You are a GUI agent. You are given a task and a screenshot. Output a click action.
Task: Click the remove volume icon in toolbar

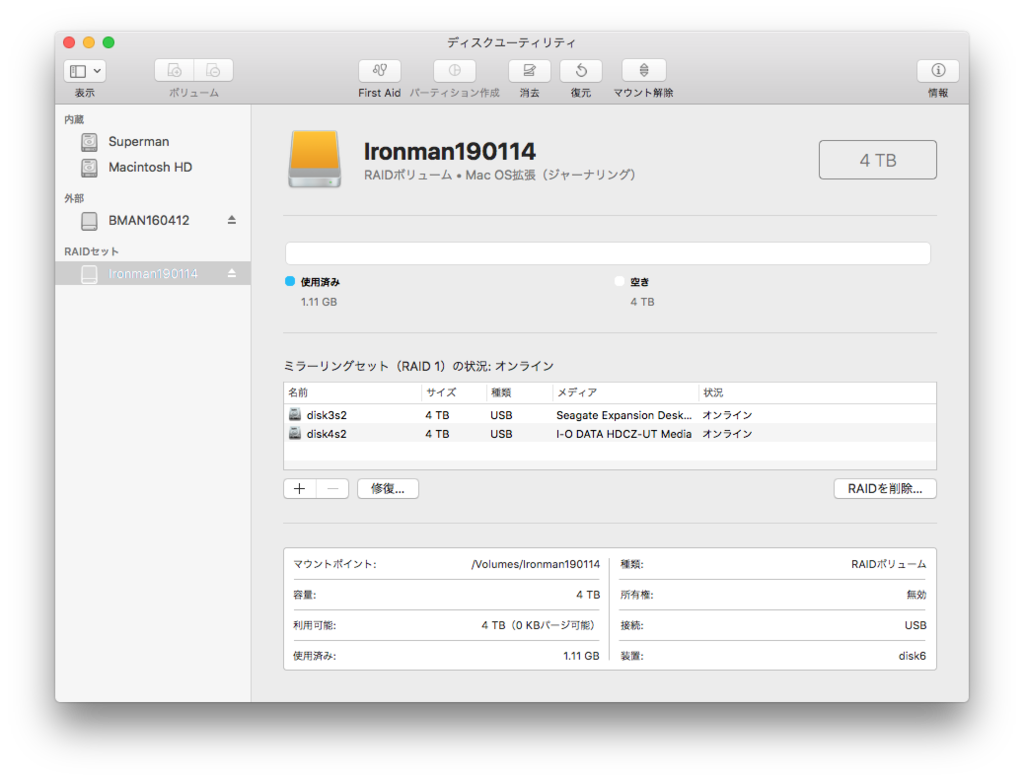click(x=214, y=70)
